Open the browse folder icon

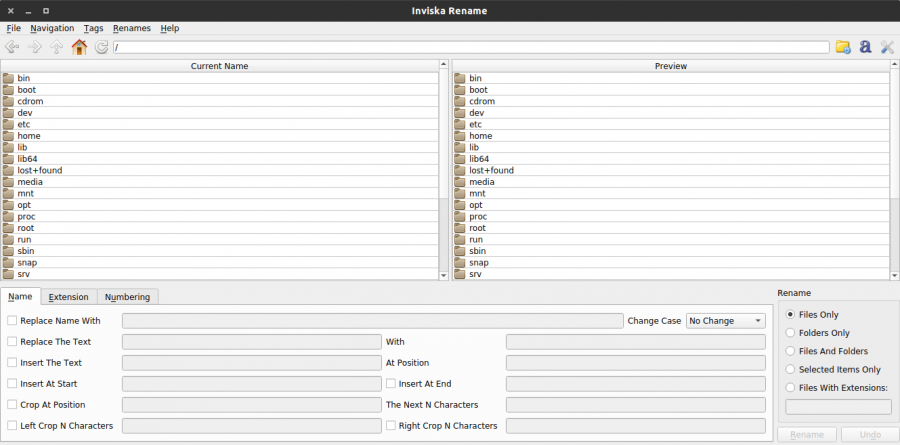[843, 47]
